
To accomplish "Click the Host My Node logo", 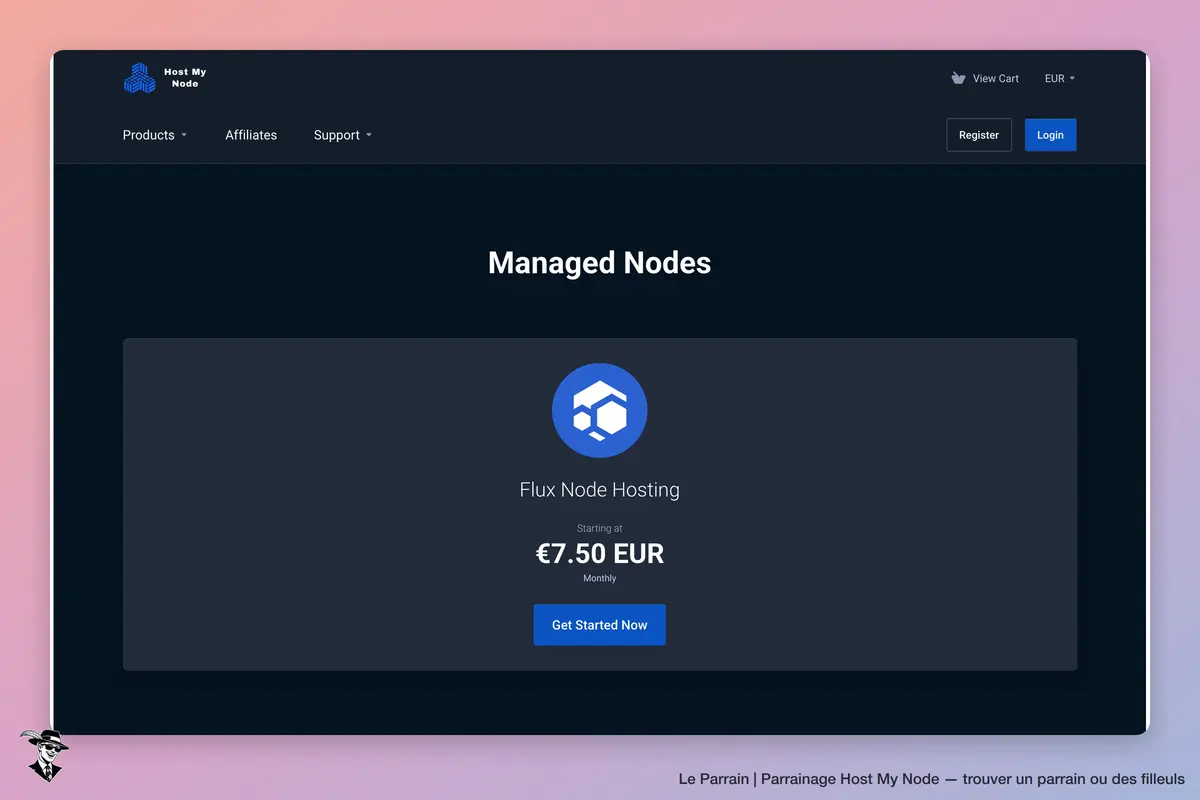I will point(165,78).
